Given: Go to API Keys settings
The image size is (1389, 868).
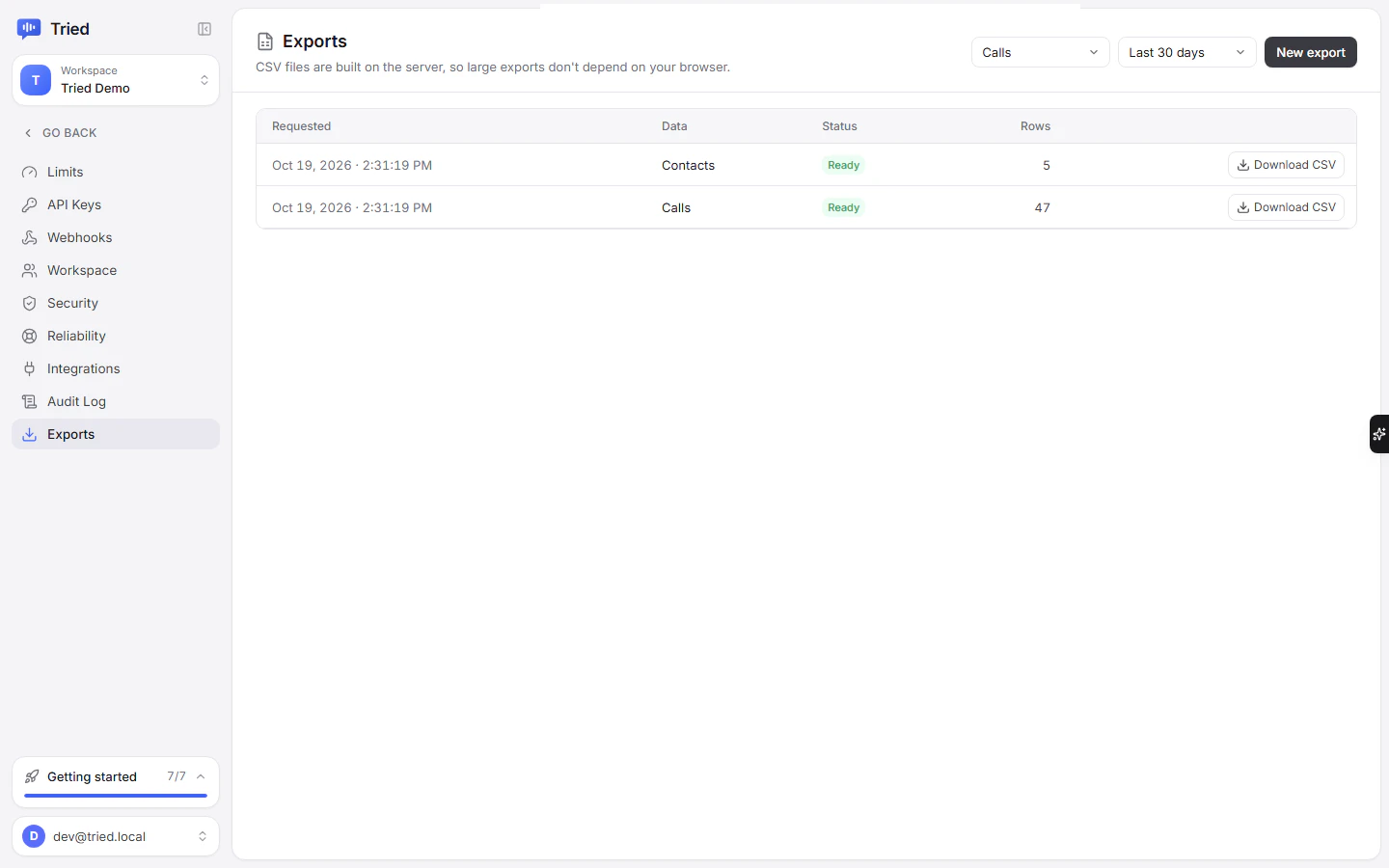Looking at the screenshot, I should click(x=116, y=204).
